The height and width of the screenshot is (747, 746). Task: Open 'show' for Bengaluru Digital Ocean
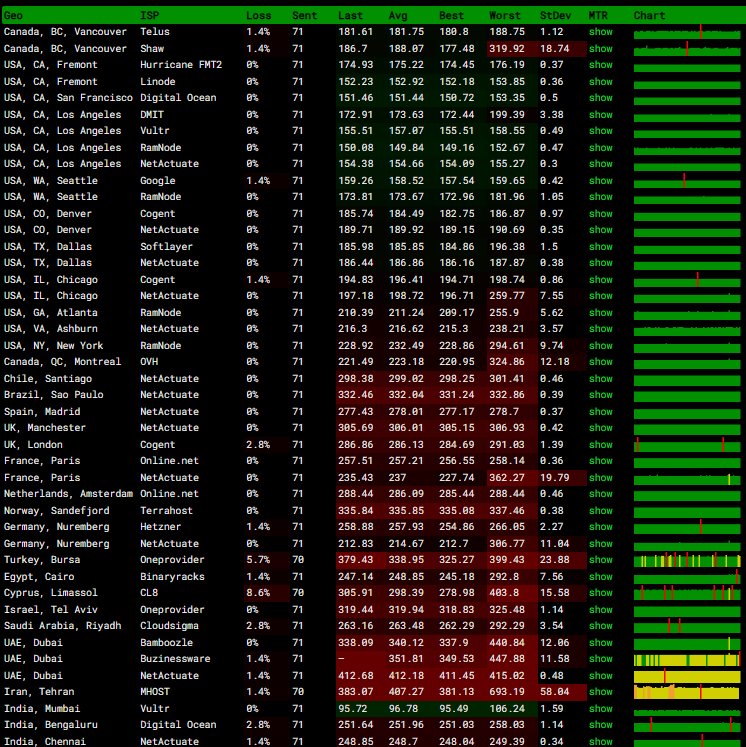tap(600, 725)
